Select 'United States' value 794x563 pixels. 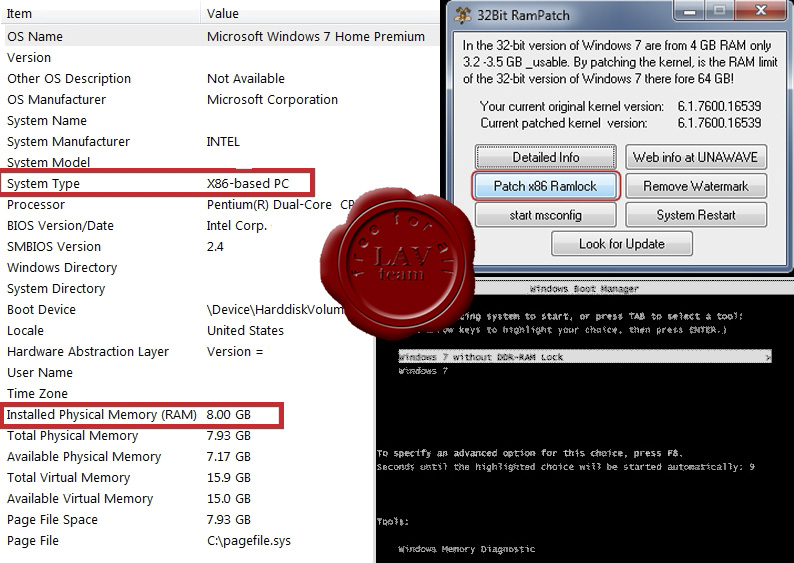[245, 331]
